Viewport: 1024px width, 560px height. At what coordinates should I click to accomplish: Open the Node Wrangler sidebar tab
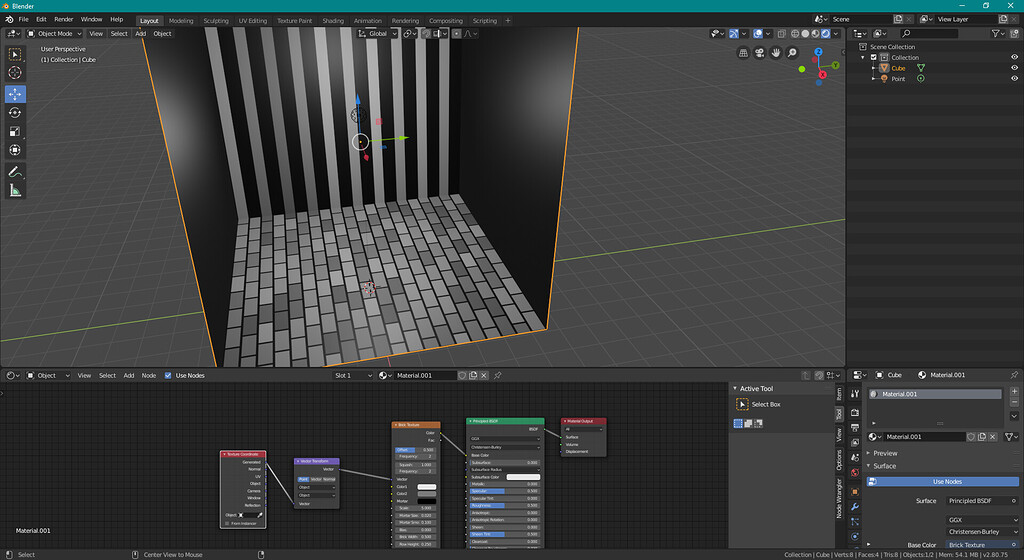tap(839, 499)
